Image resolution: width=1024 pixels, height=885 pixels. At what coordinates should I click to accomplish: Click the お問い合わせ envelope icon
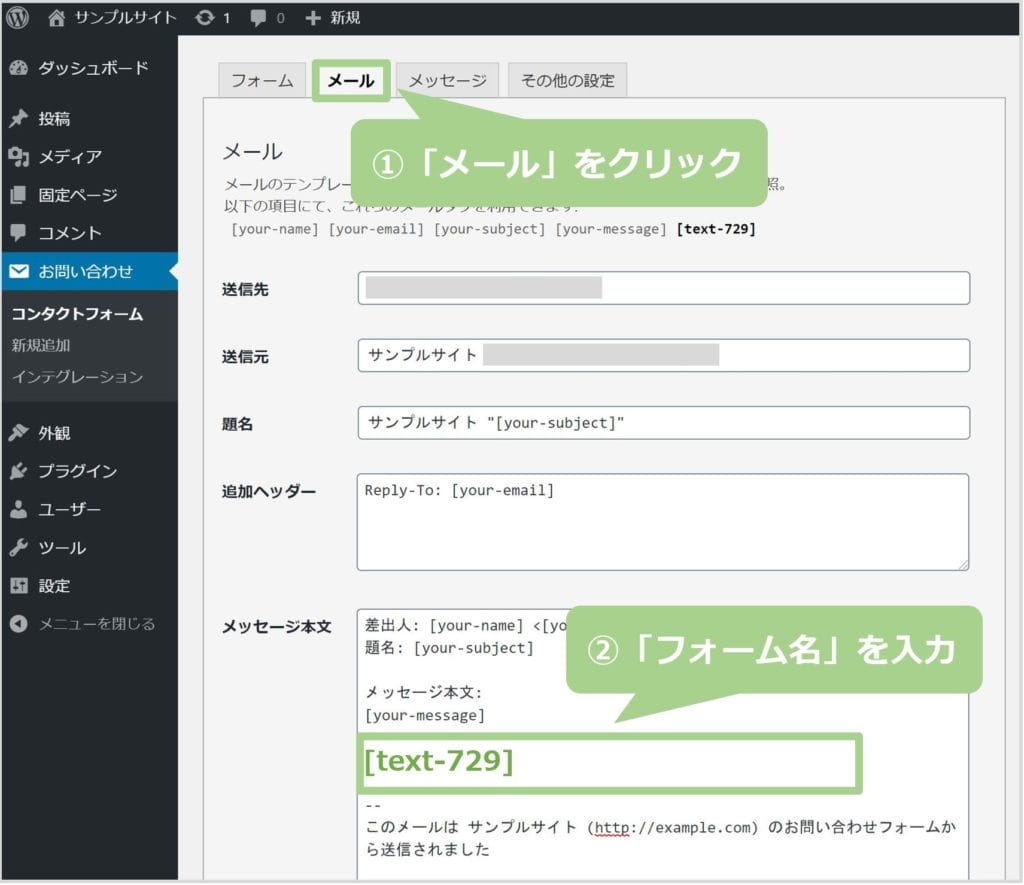pos(19,271)
